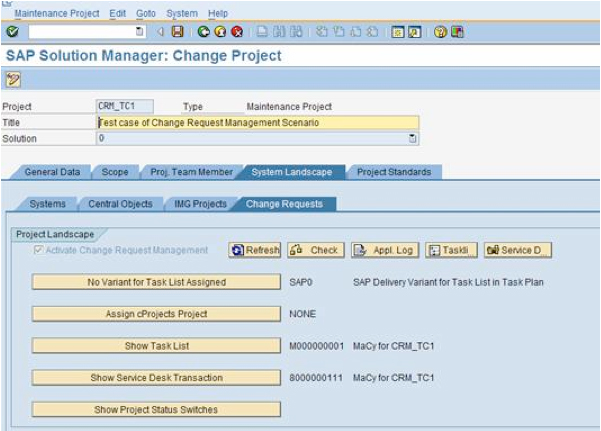Viewport: 601px width, 431px height.
Task: Open the Edit menu
Action: coord(117,13)
